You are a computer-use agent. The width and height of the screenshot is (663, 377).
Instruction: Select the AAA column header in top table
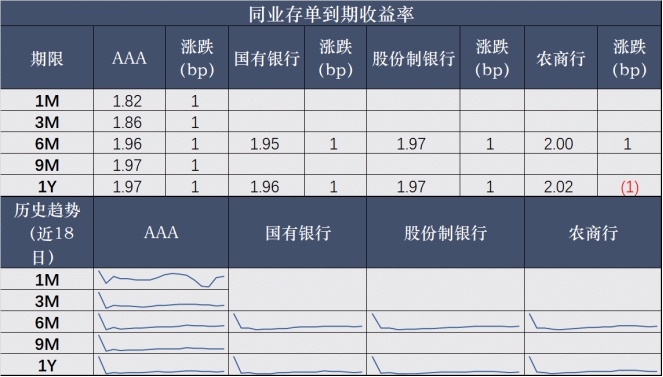129,57
